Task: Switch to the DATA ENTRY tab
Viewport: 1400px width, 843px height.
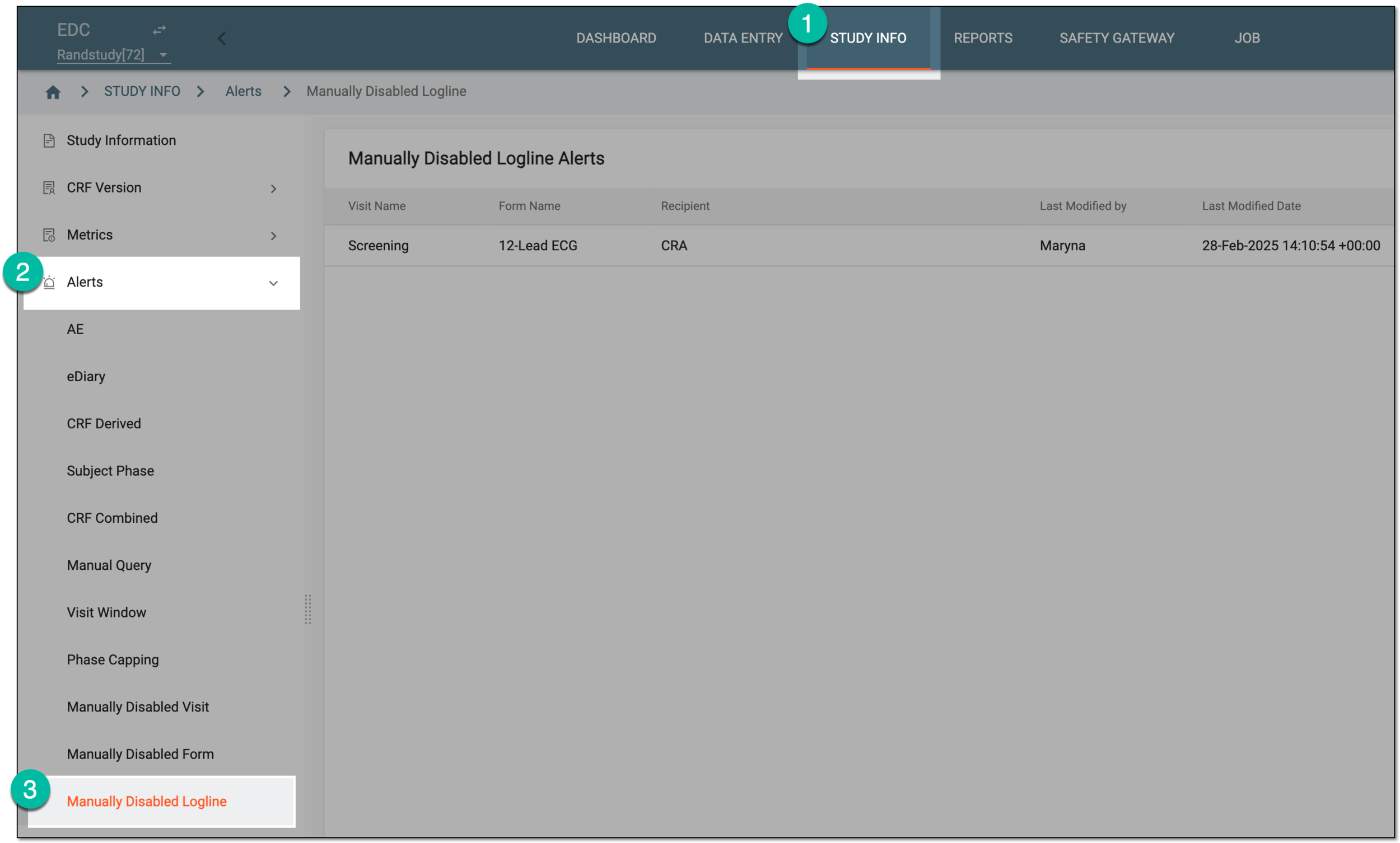Action: tap(743, 38)
